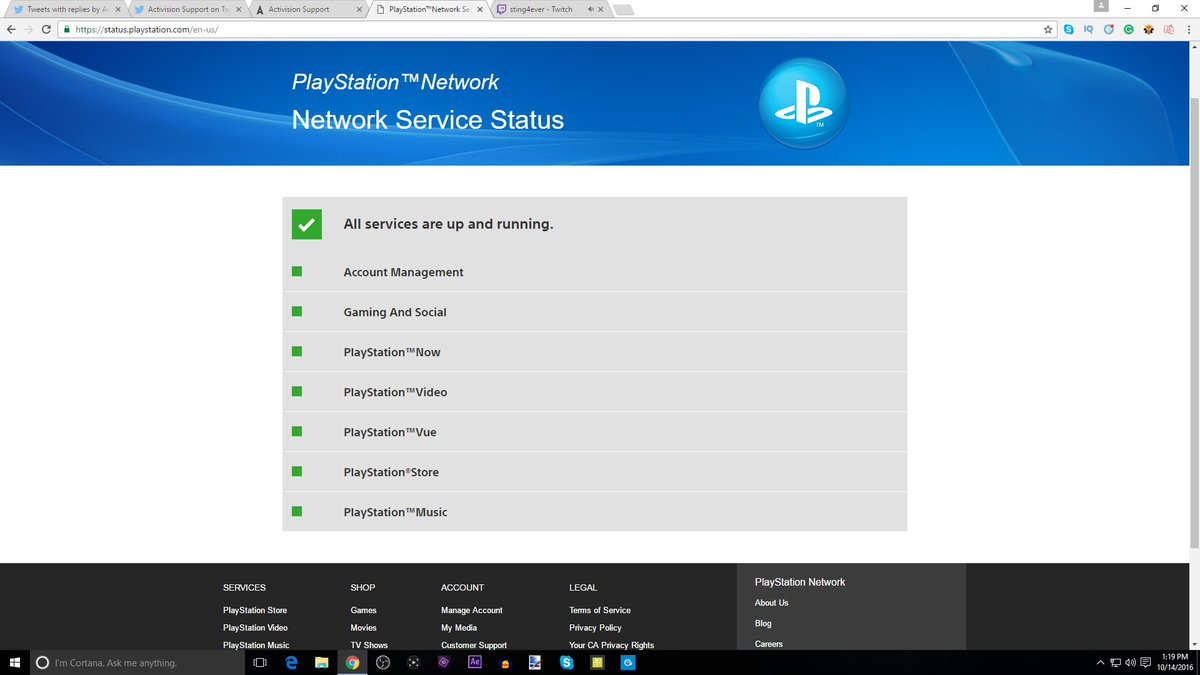Show hidden system tray icons
This screenshot has height=675, width=1200.
point(1101,662)
